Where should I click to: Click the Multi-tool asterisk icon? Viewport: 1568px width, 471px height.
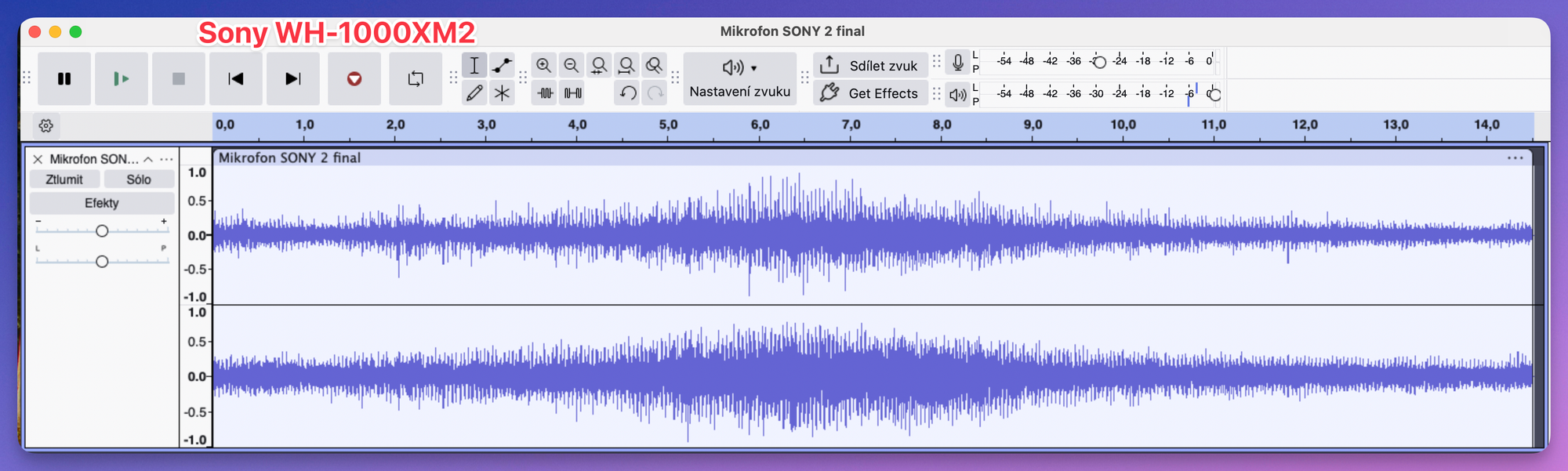pos(502,93)
